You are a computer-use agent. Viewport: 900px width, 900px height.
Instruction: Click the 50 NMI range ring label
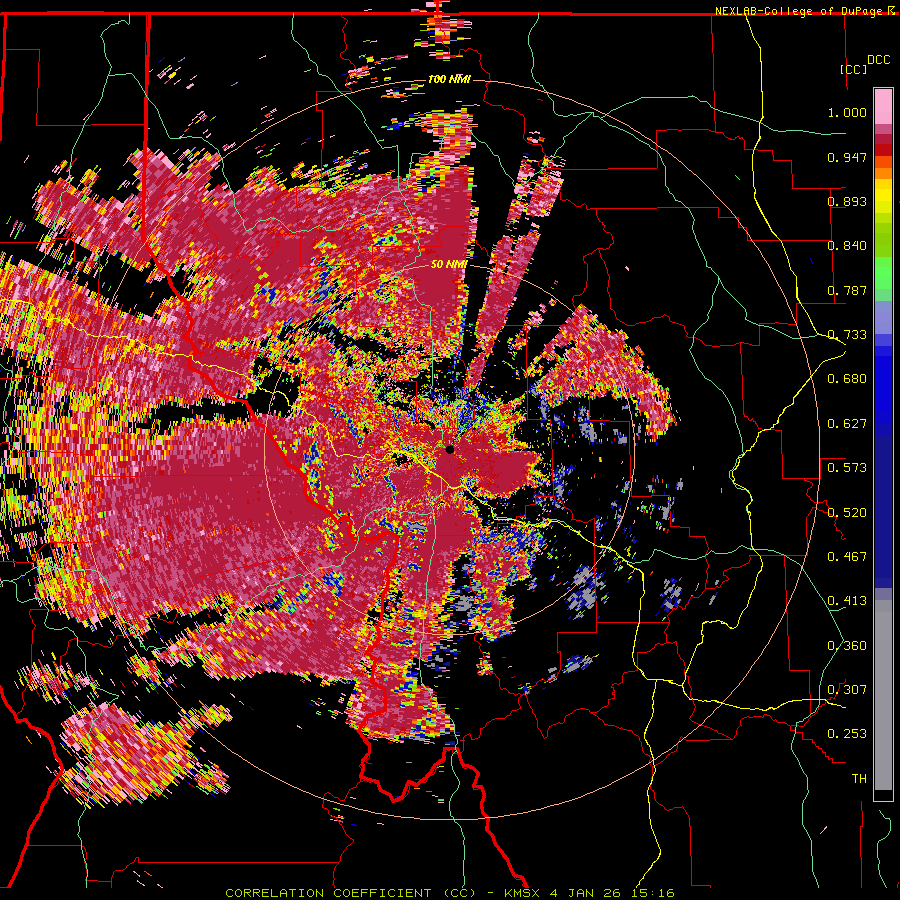pos(449,265)
